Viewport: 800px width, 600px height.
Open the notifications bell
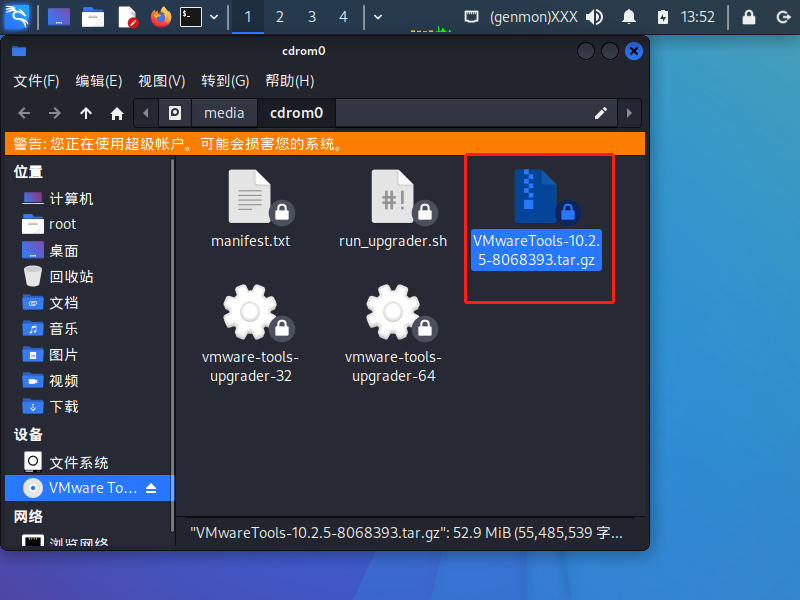click(x=629, y=17)
